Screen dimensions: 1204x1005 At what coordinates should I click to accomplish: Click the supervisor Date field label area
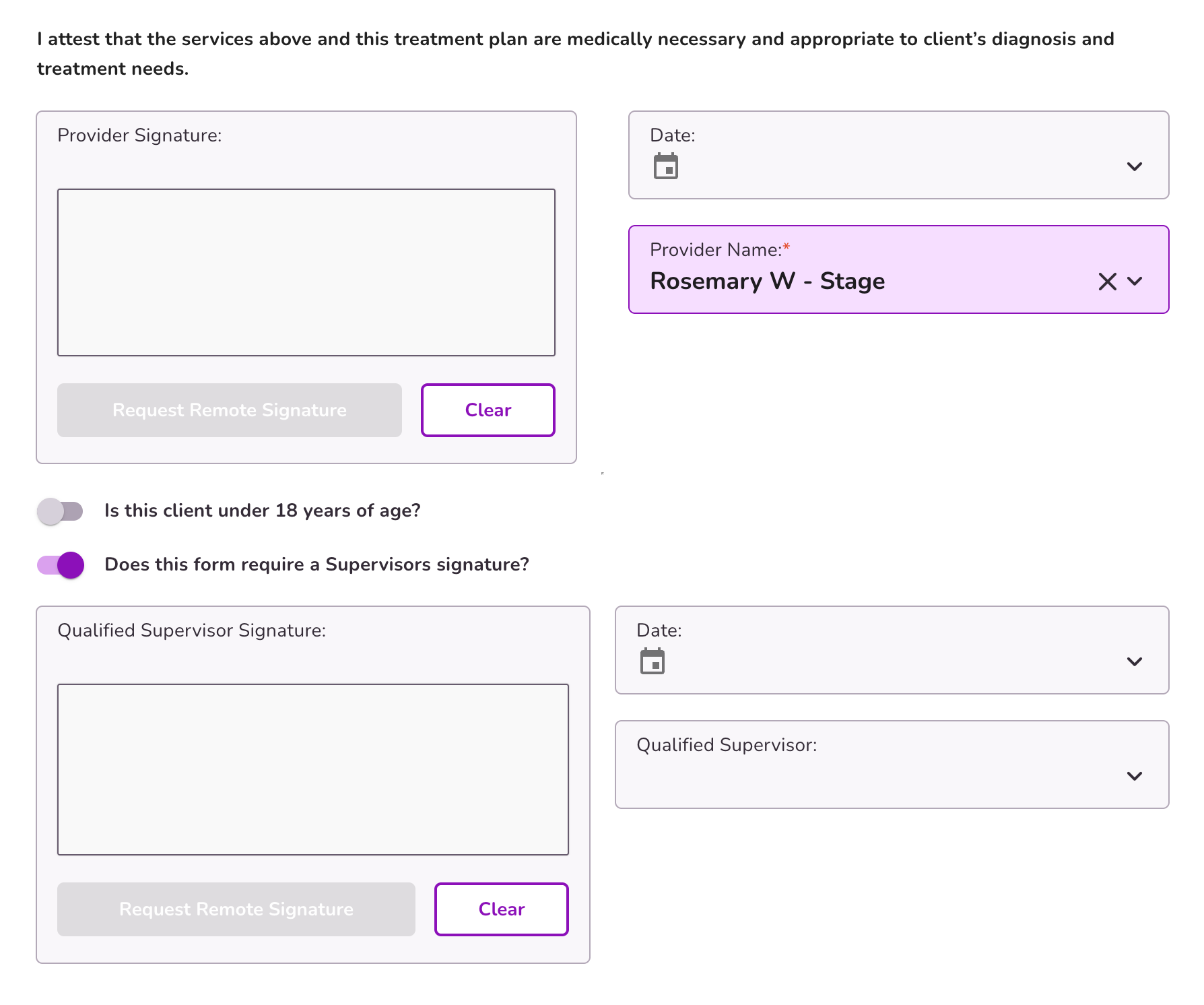point(659,630)
